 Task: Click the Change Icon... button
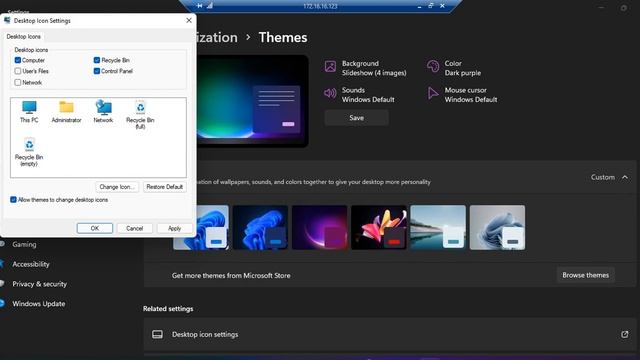coord(117,187)
